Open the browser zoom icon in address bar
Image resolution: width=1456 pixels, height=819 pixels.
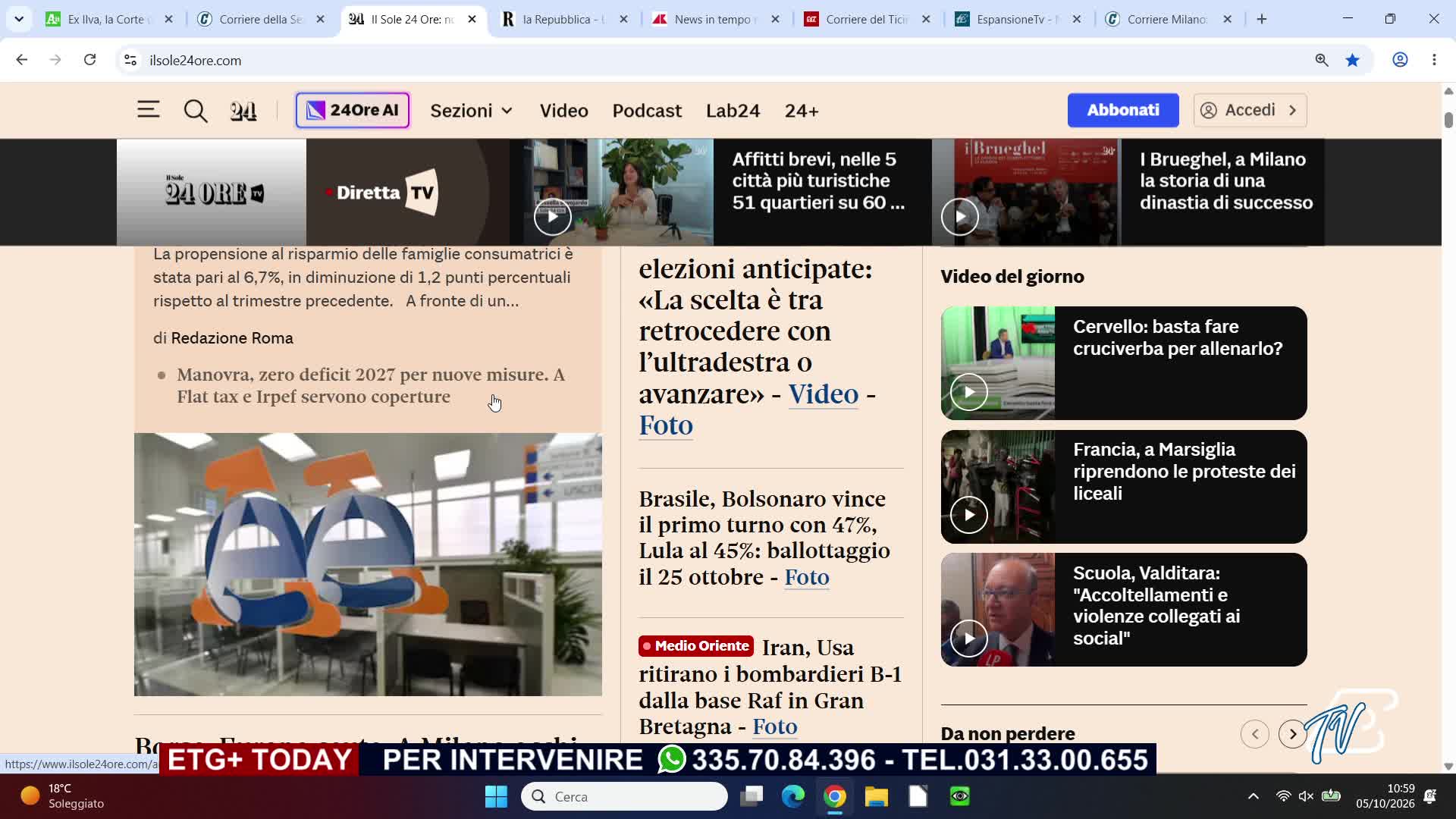(1321, 60)
